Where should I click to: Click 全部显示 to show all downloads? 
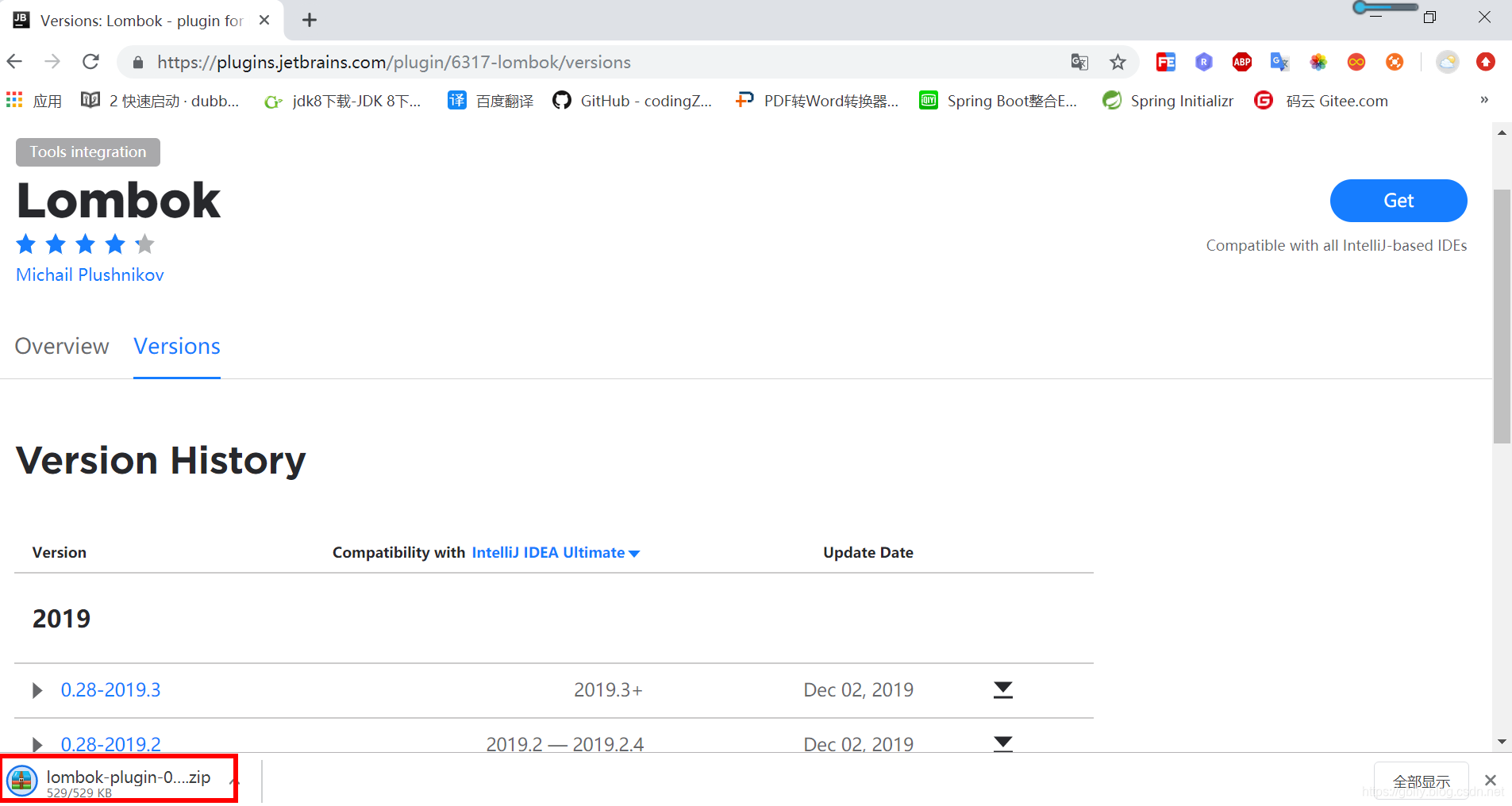pyautogui.click(x=1422, y=781)
